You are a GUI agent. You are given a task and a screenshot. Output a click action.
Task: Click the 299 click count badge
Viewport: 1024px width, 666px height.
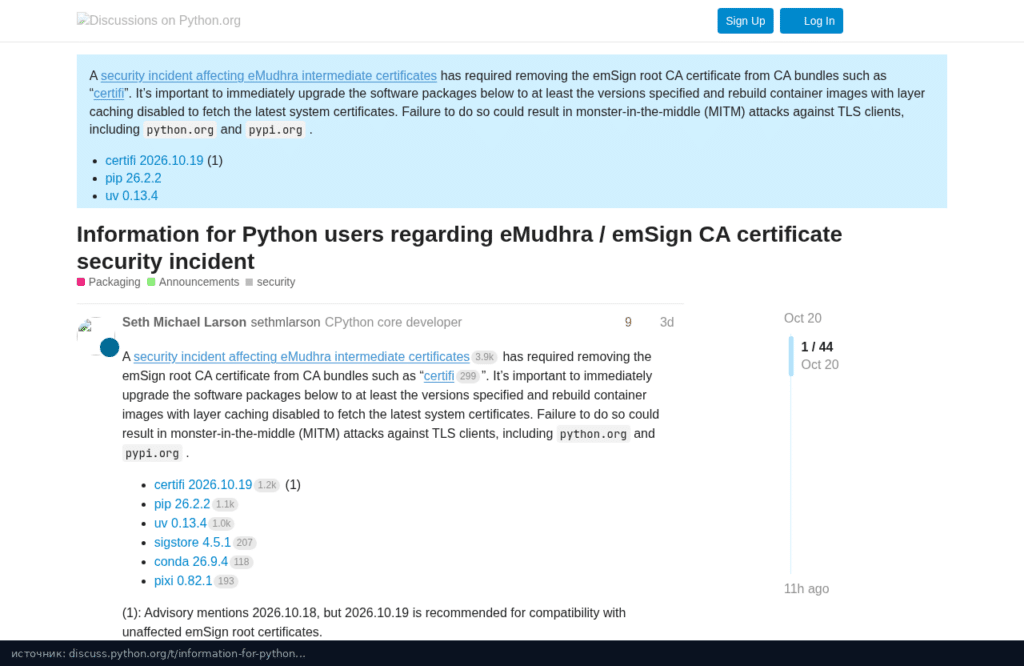468,376
